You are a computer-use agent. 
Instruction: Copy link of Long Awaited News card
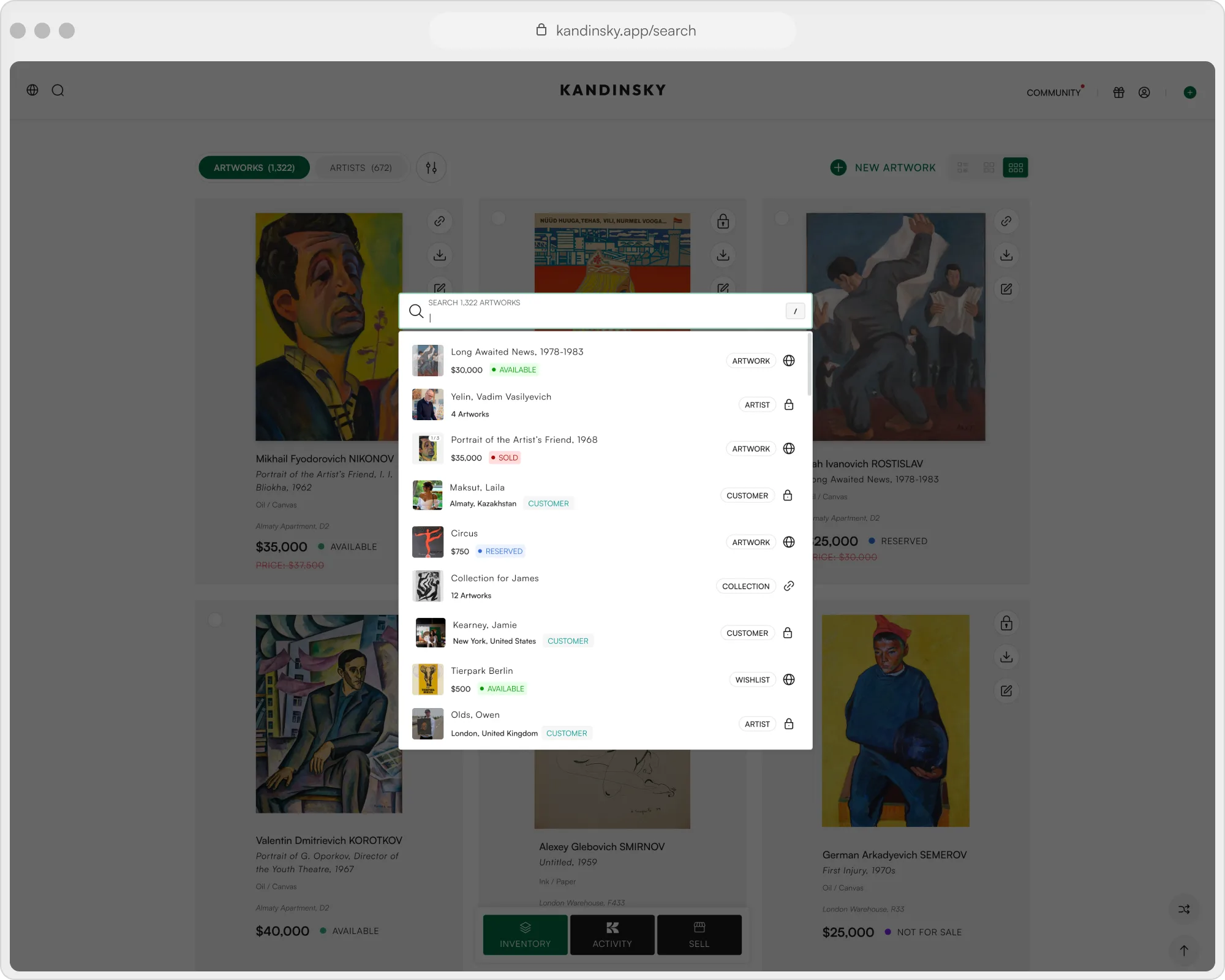point(1006,221)
